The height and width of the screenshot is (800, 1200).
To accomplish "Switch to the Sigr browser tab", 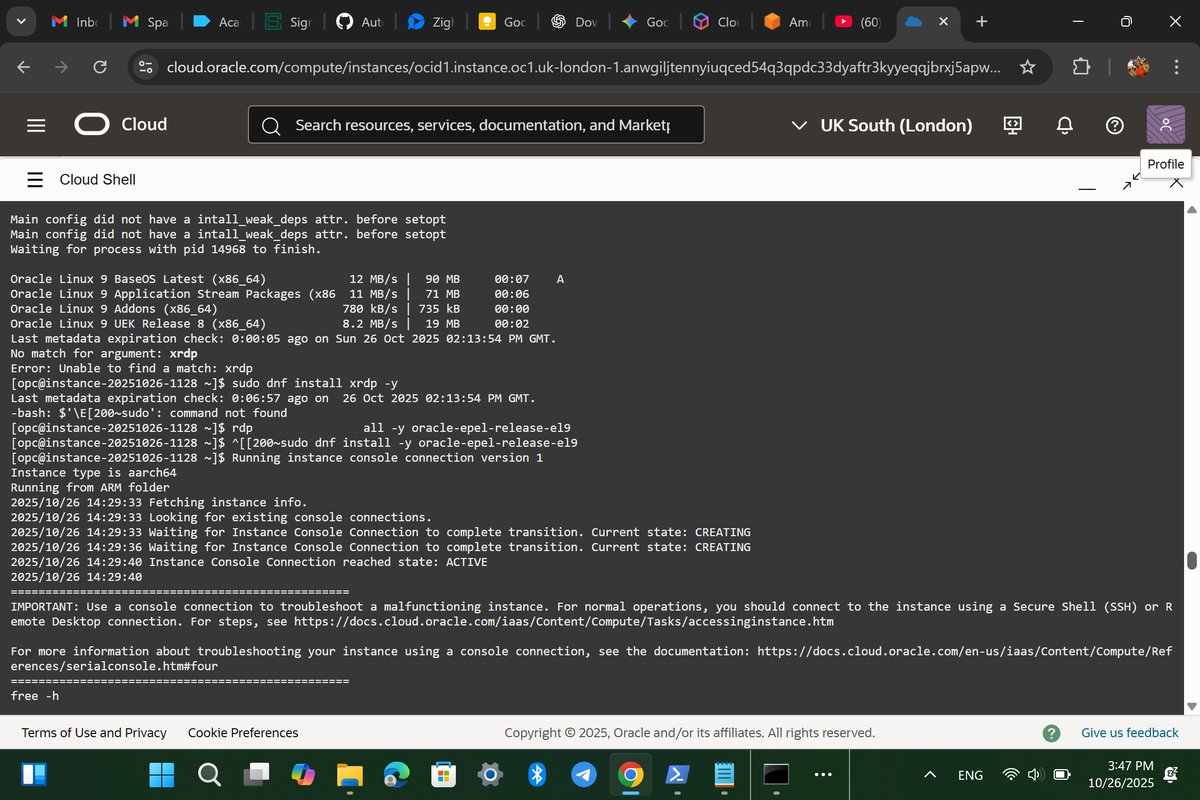I will (x=290, y=21).
